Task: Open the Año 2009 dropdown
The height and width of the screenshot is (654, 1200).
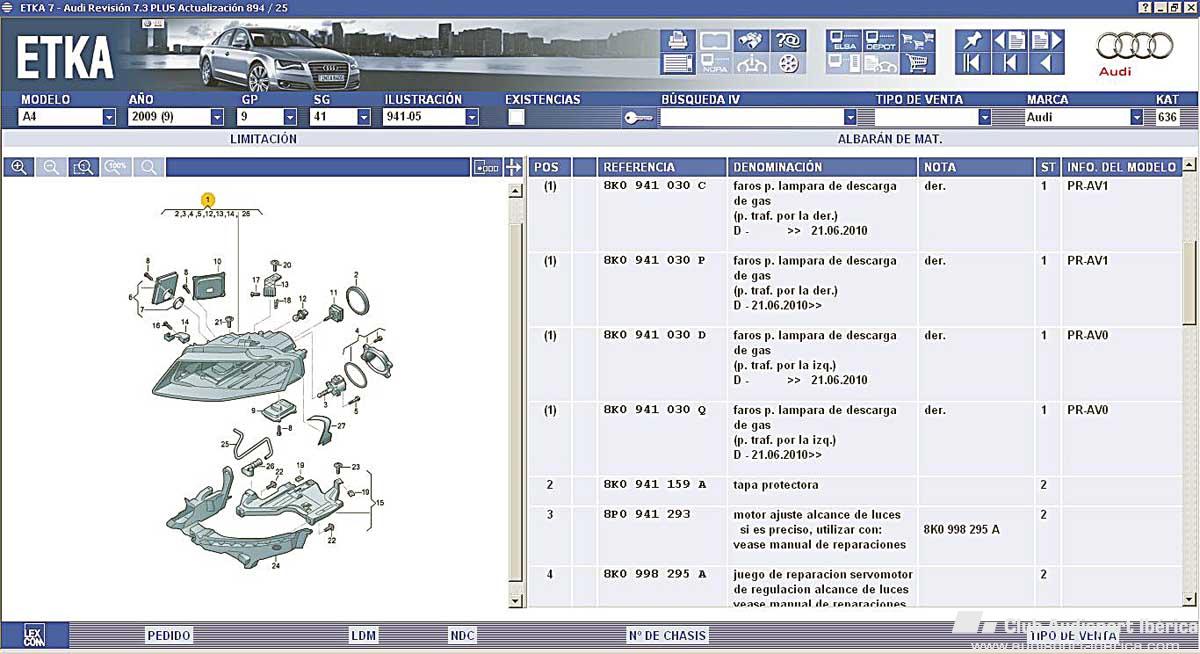Action: point(217,117)
